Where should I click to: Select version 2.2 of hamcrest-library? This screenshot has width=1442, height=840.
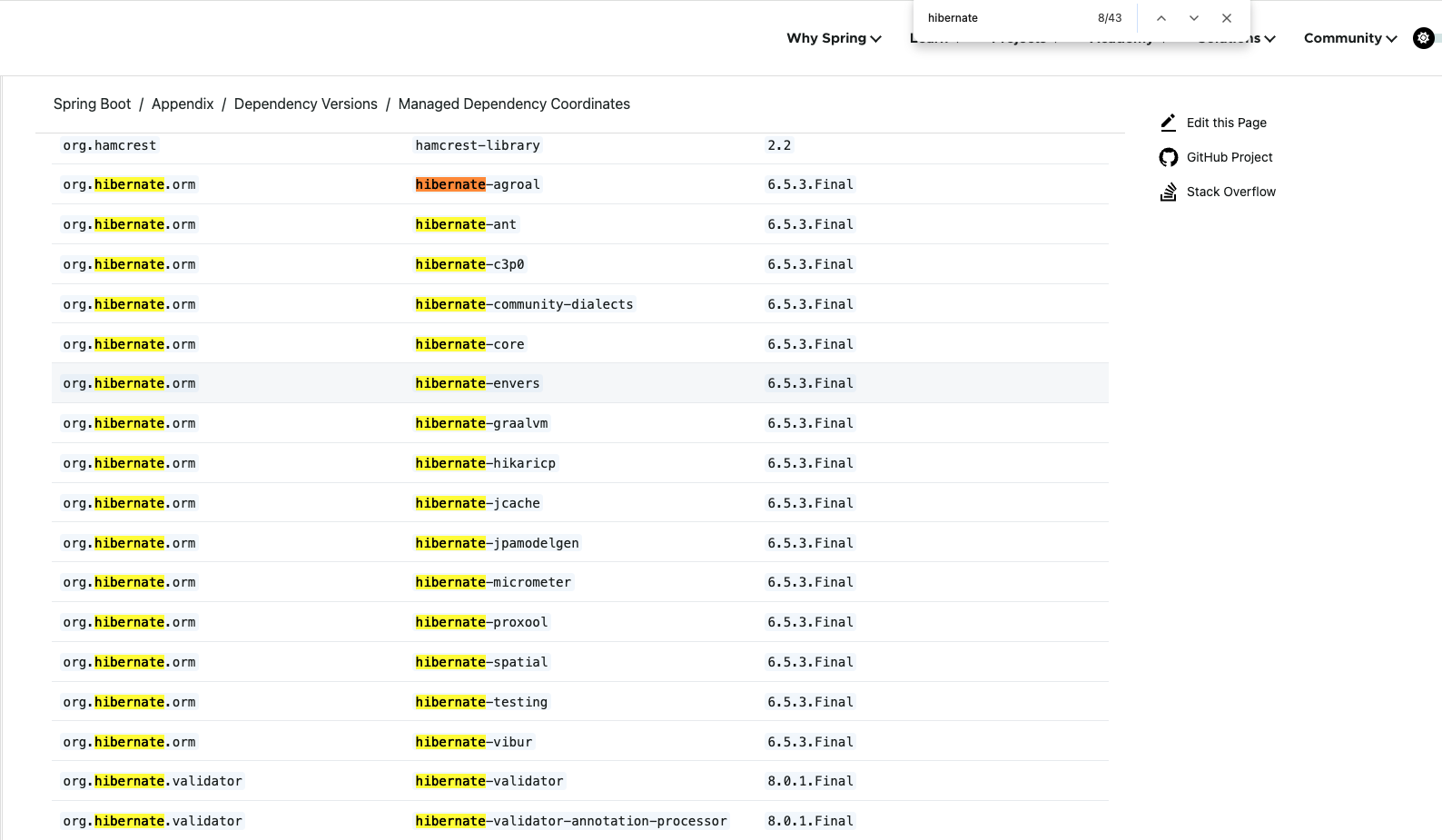click(x=779, y=145)
